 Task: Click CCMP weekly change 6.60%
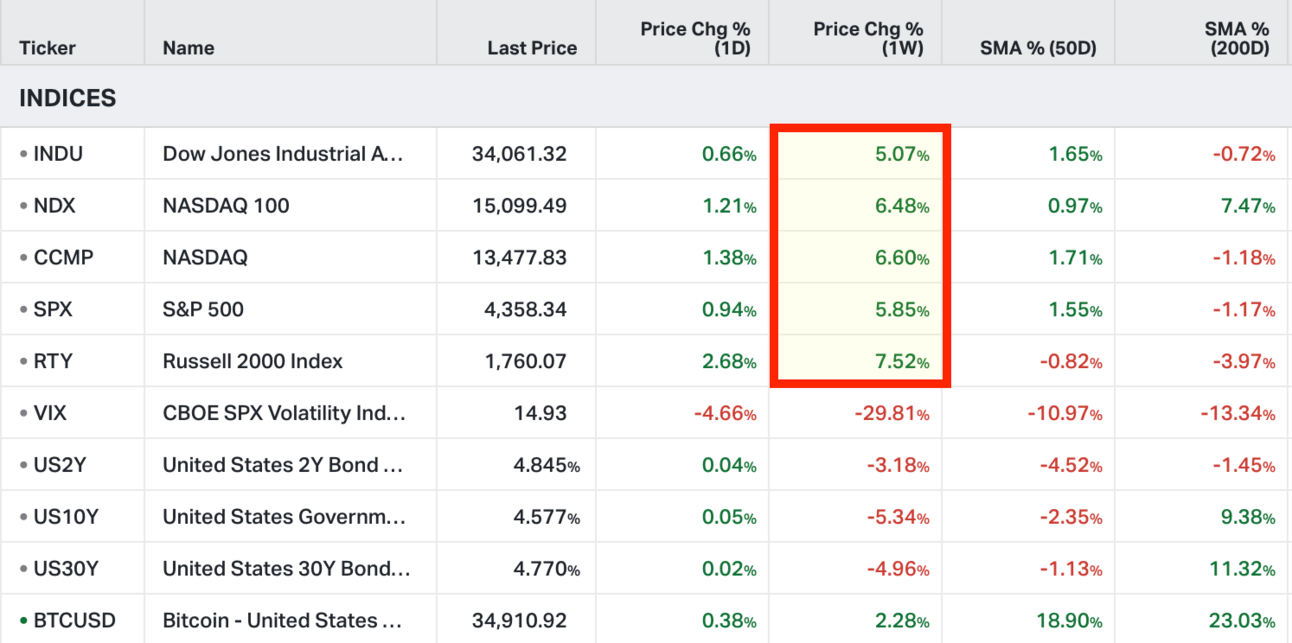click(902, 258)
